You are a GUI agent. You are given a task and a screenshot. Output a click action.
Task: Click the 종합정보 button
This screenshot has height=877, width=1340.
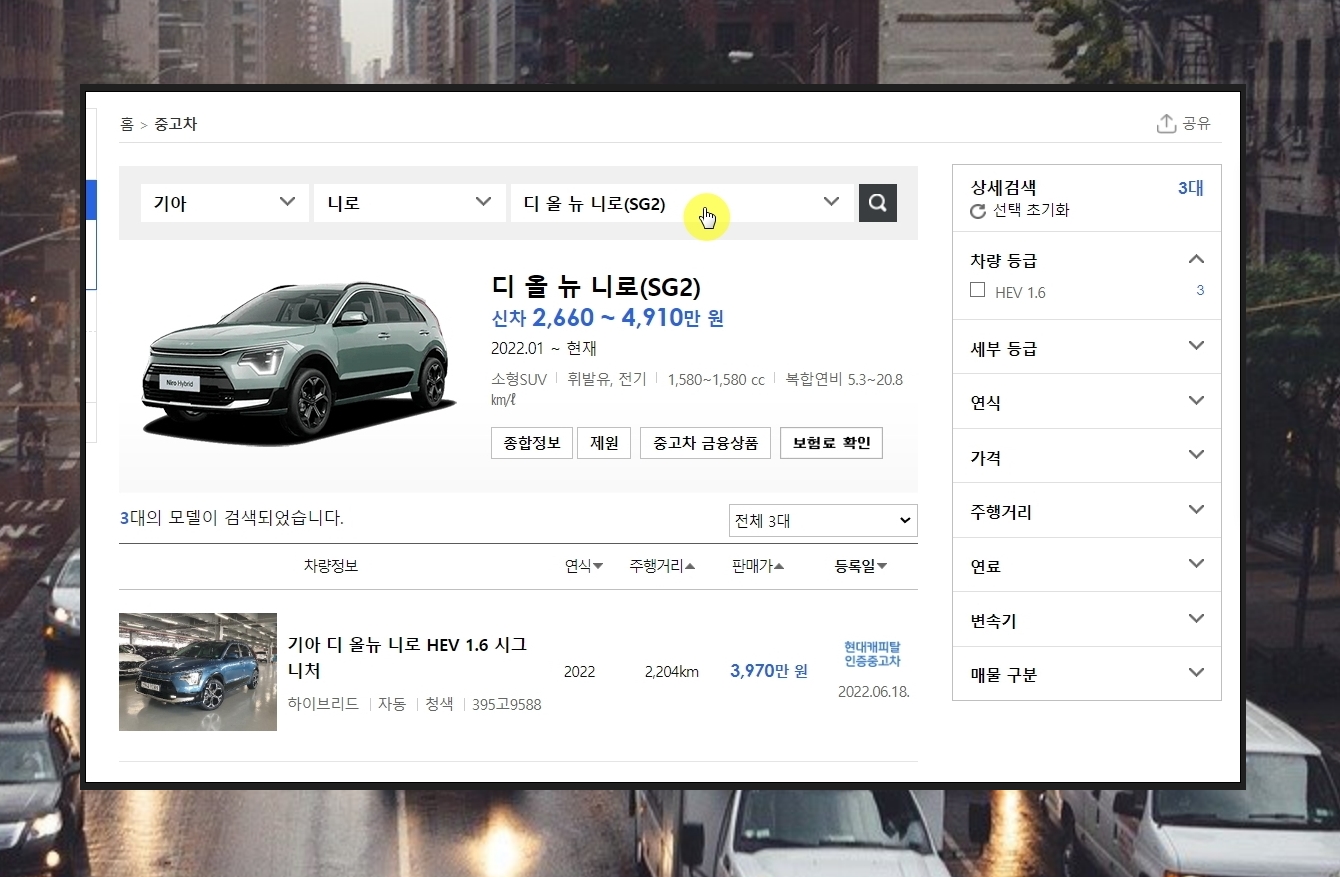[x=531, y=442]
